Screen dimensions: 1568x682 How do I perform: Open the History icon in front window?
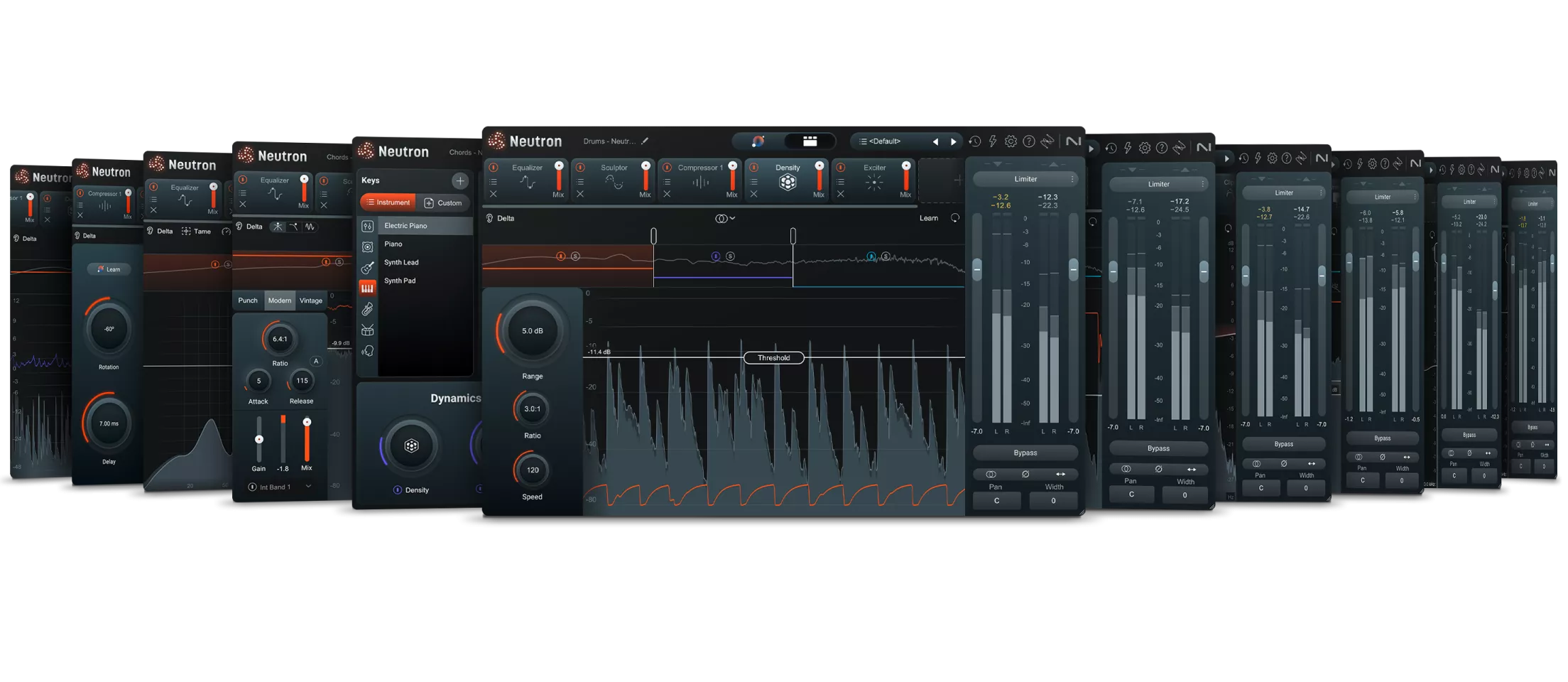[x=974, y=141]
